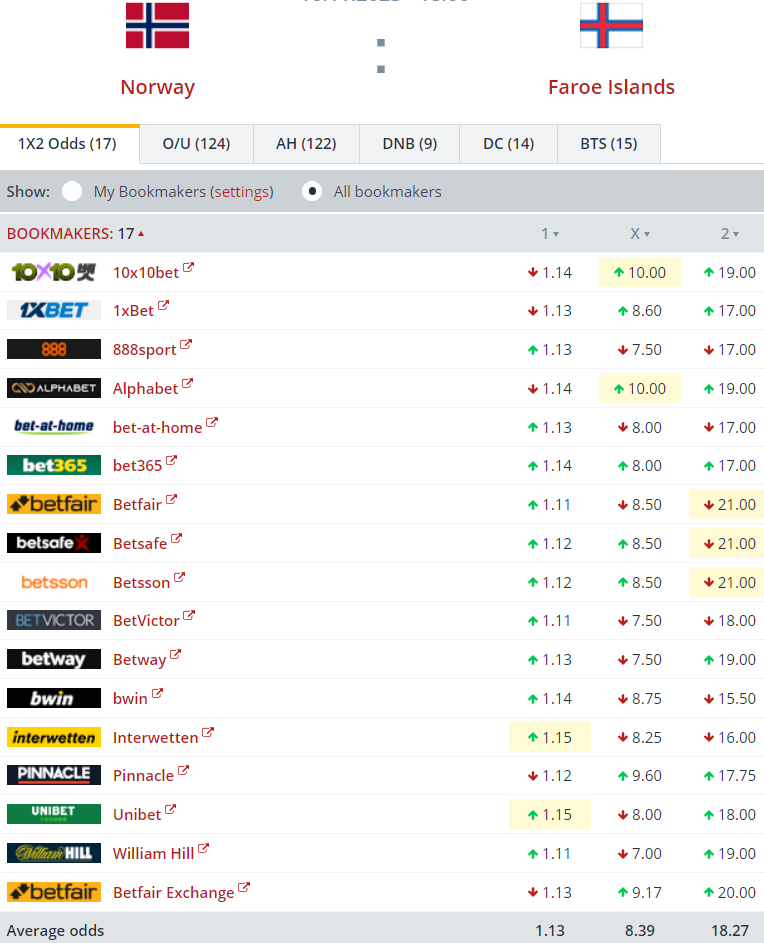Open external link icon next to Betway
Viewport: 764px width, 943px height.
[176, 656]
